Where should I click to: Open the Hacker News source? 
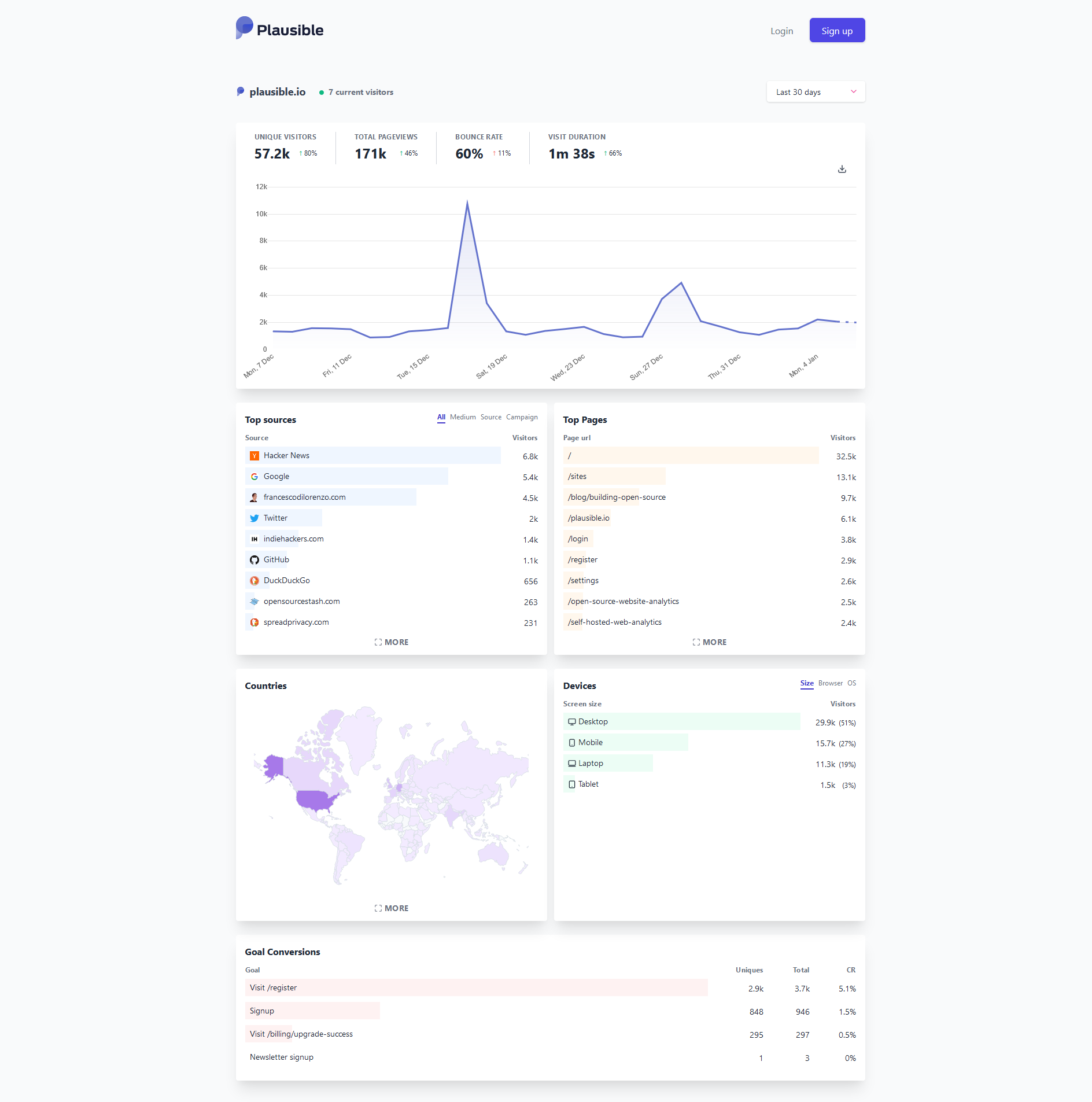pos(286,456)
